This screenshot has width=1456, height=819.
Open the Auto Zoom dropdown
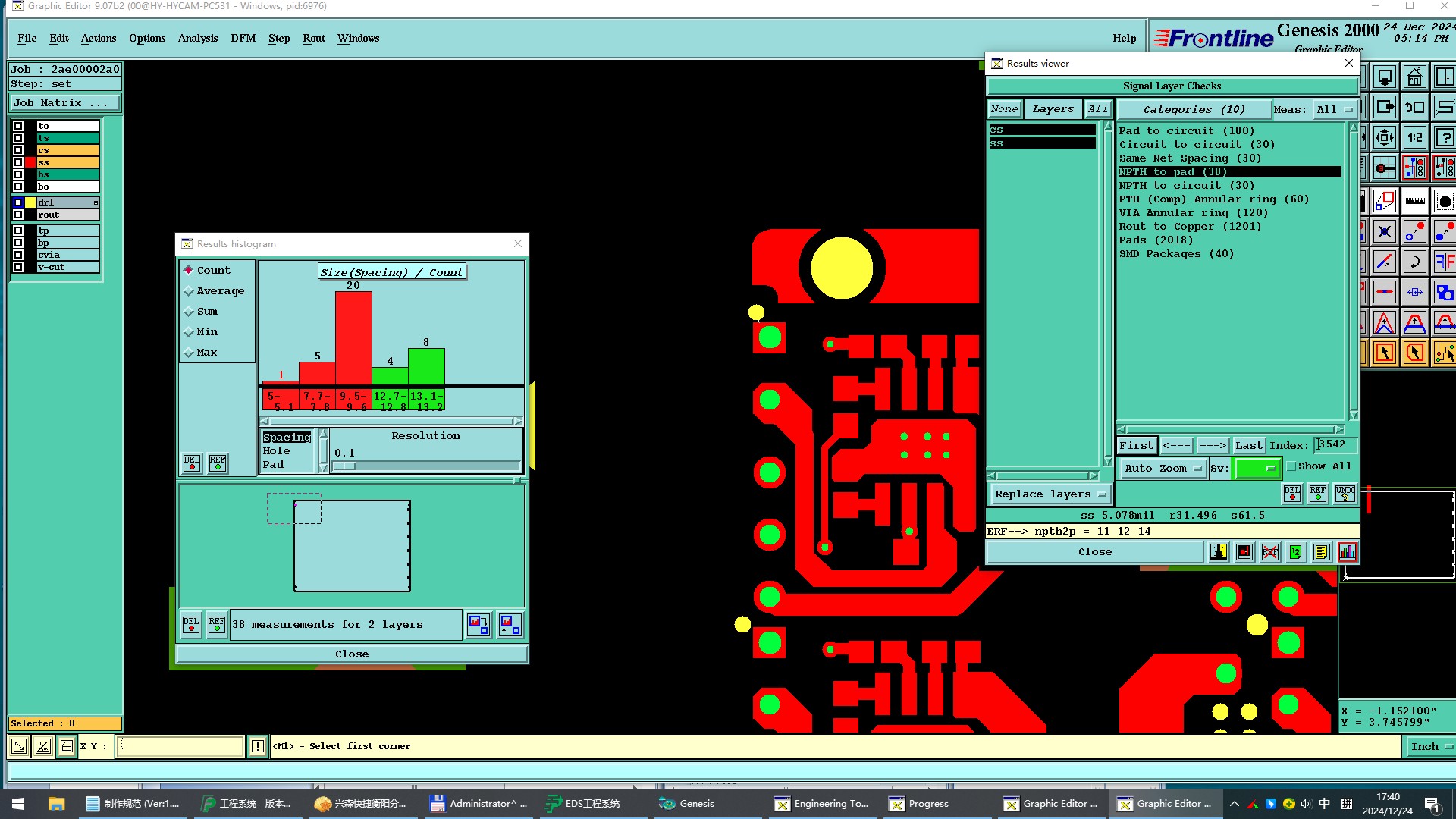pos(1163,469)
